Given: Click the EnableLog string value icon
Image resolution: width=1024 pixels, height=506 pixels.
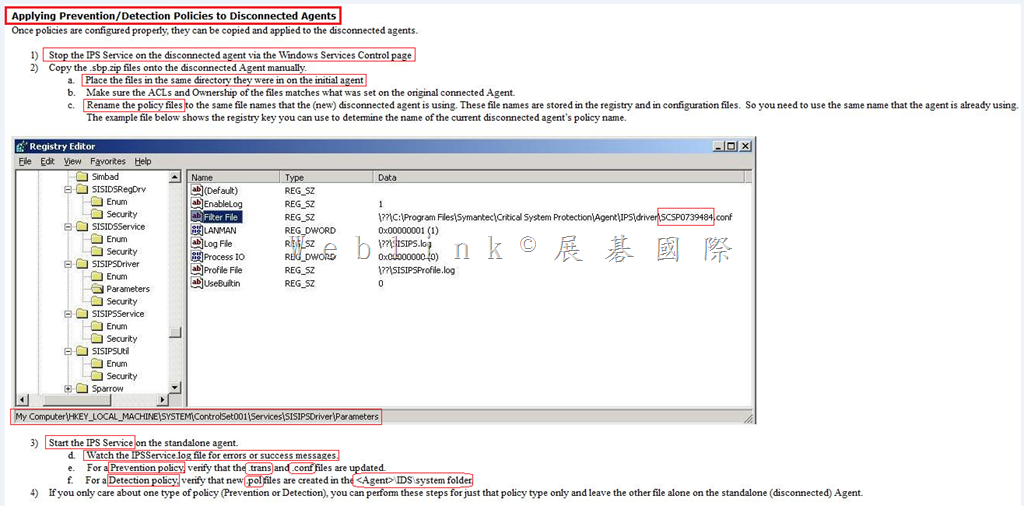Looking at the screenshot, I should pos(196,203).
